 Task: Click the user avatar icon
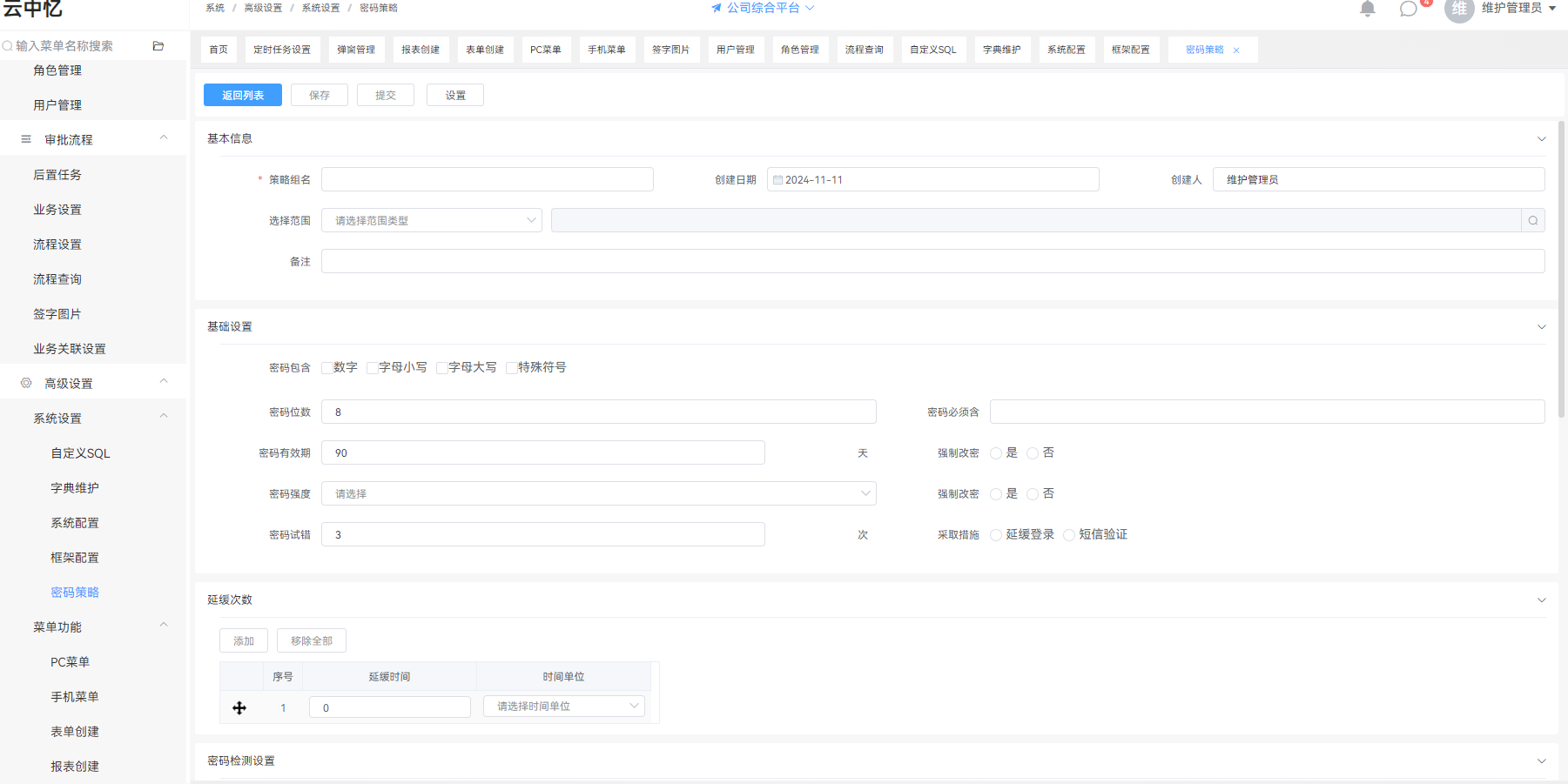(x=1459, y=10)
